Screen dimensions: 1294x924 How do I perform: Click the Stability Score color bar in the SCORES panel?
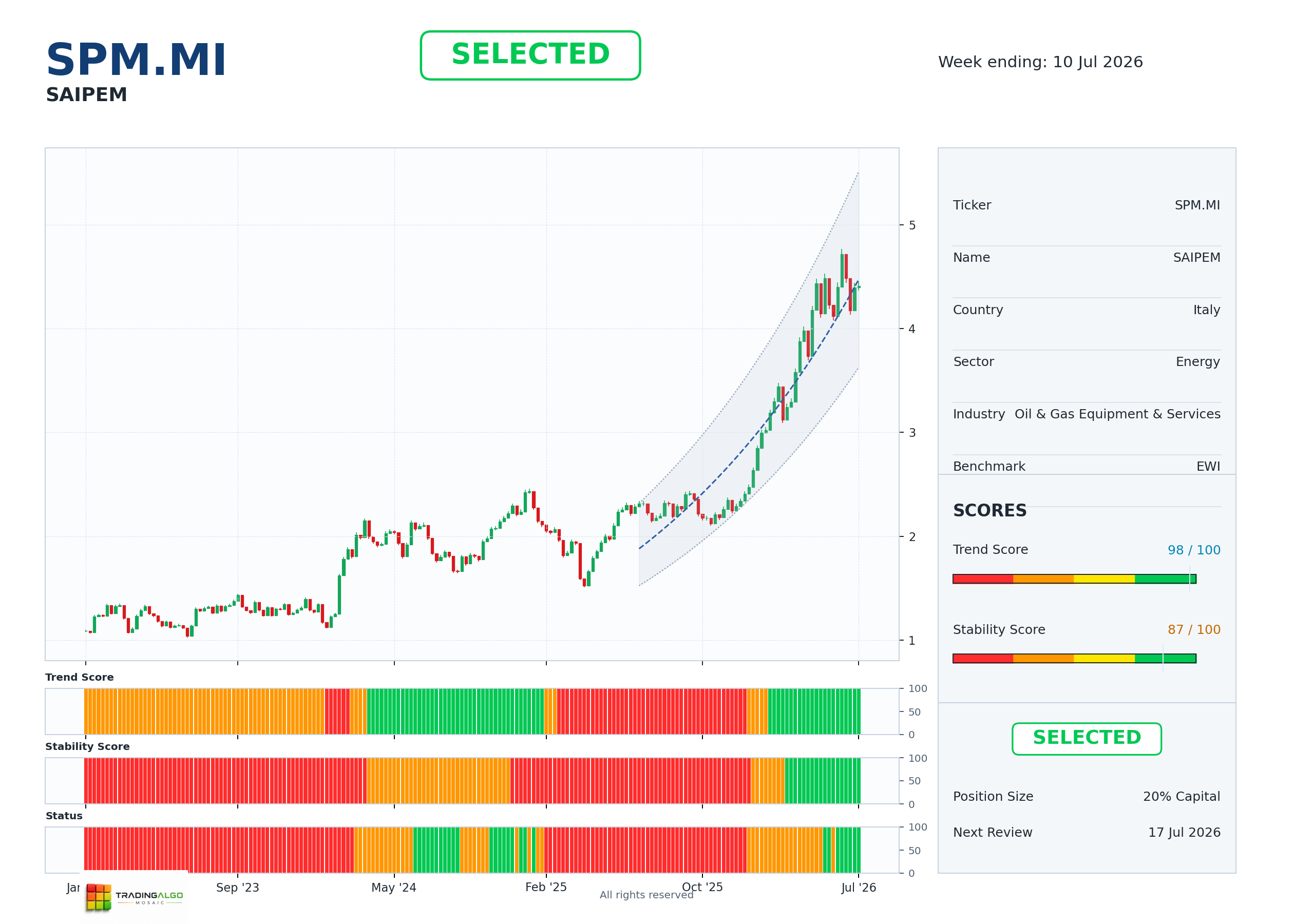[x=1074, y=658]
